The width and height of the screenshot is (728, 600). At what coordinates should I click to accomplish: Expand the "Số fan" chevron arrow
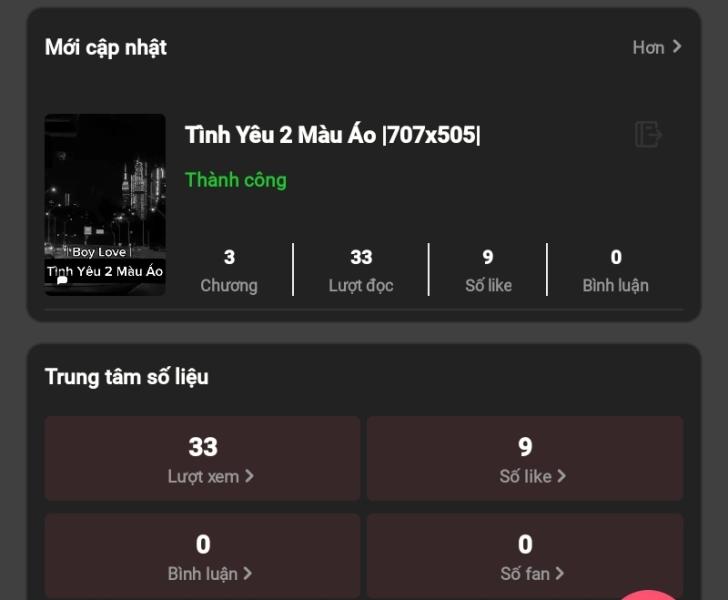click(x=559, y=573)
